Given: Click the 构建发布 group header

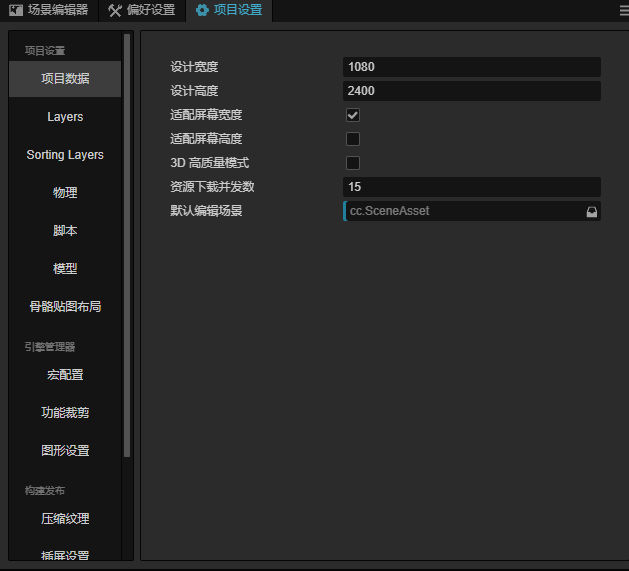Looking at the screenshot, I should [45, 491].
